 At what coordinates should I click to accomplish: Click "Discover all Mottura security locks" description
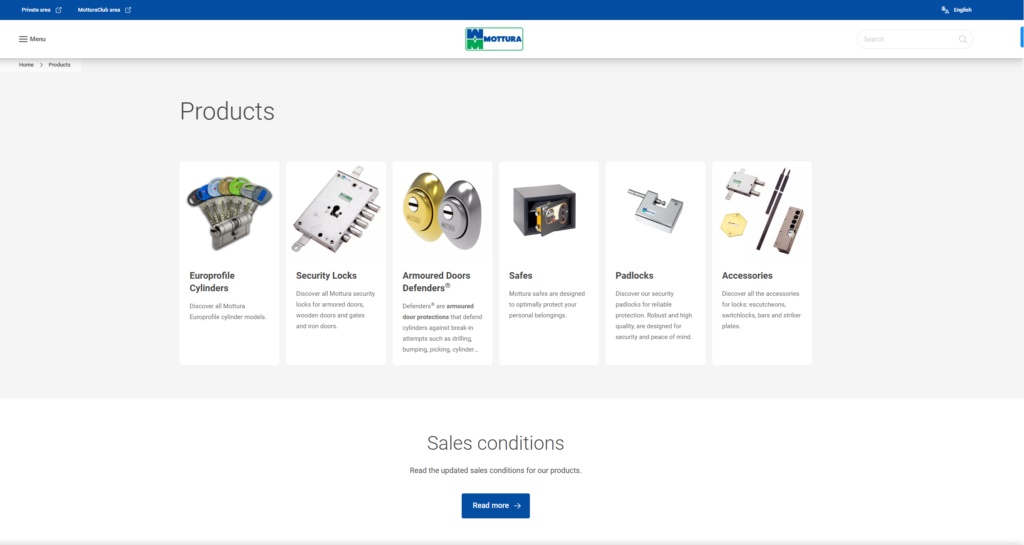[336, 309]
